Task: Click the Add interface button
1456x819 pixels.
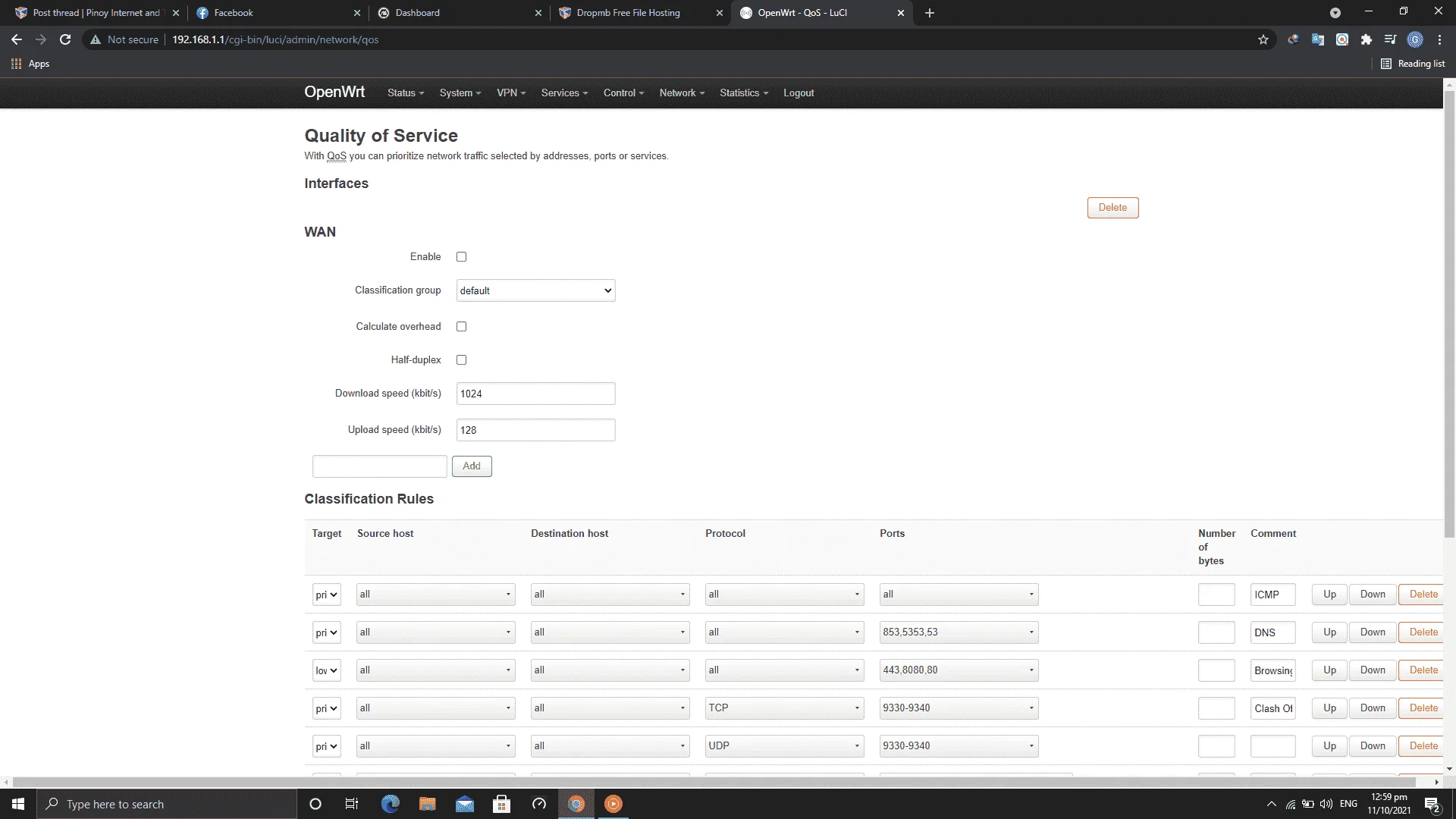Action: pos(472,466)
